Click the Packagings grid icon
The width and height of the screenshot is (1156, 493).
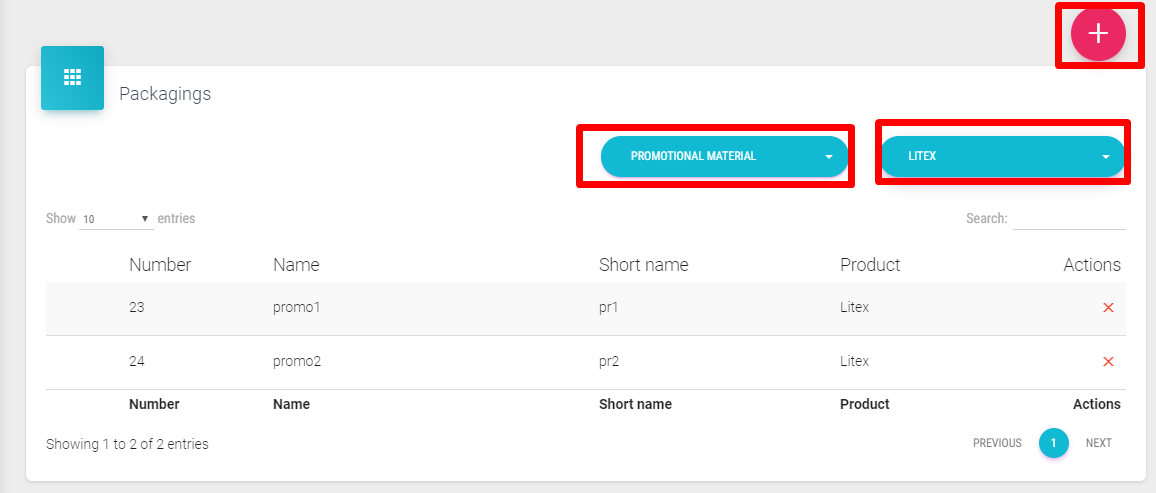pyautogui.click(x=72, y=78)
